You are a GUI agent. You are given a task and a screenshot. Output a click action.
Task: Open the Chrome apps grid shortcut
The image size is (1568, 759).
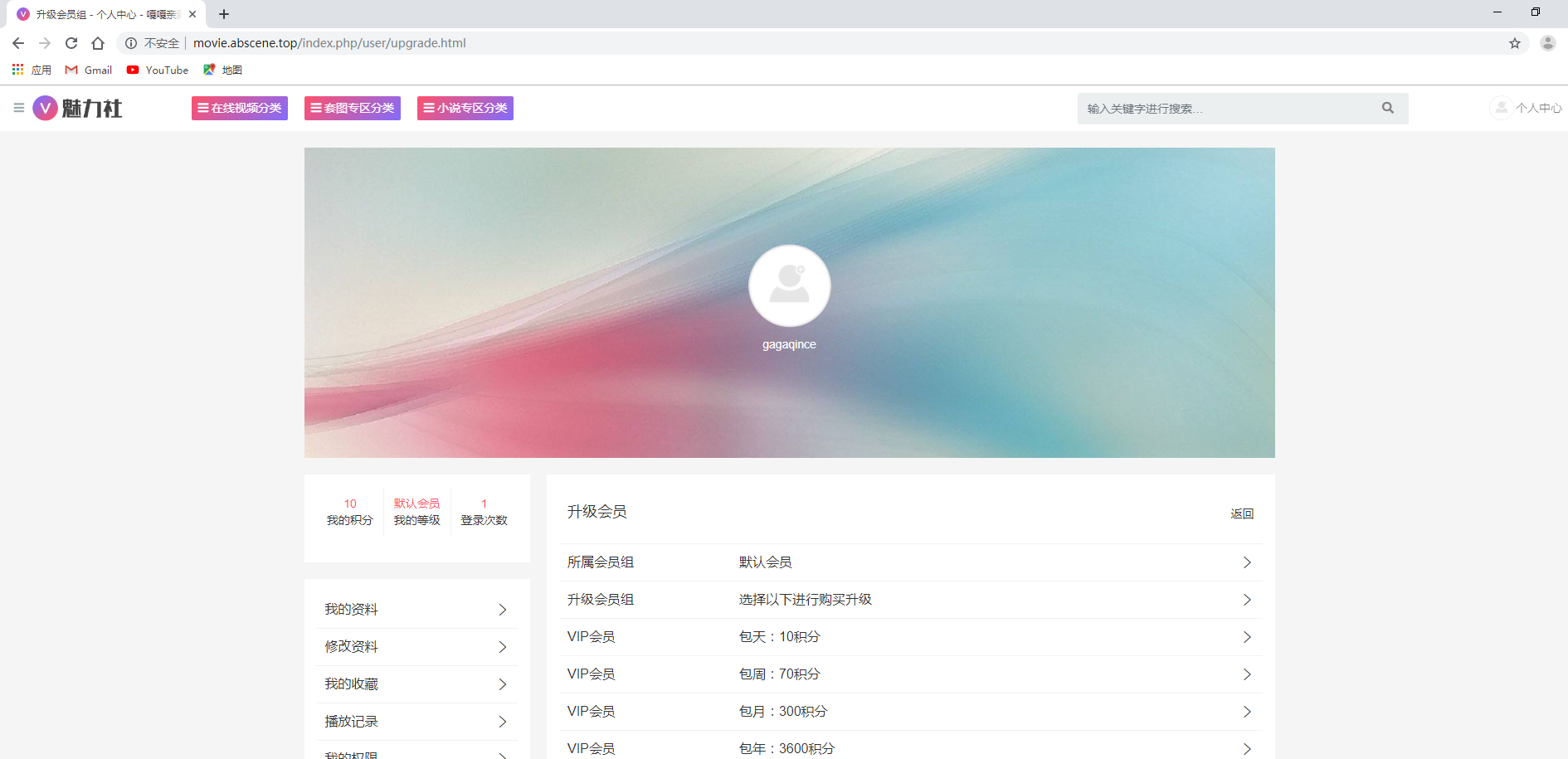[x=17, y=70]
